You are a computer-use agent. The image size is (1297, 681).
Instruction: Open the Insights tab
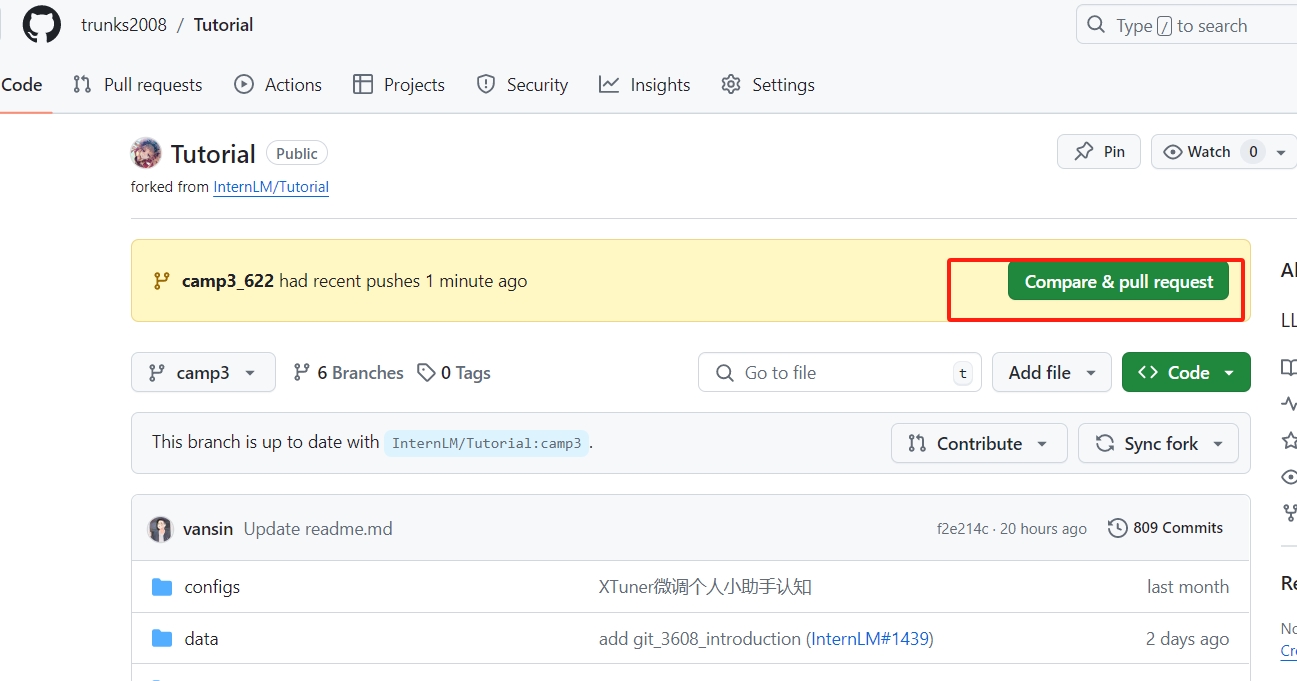(645, 85)
